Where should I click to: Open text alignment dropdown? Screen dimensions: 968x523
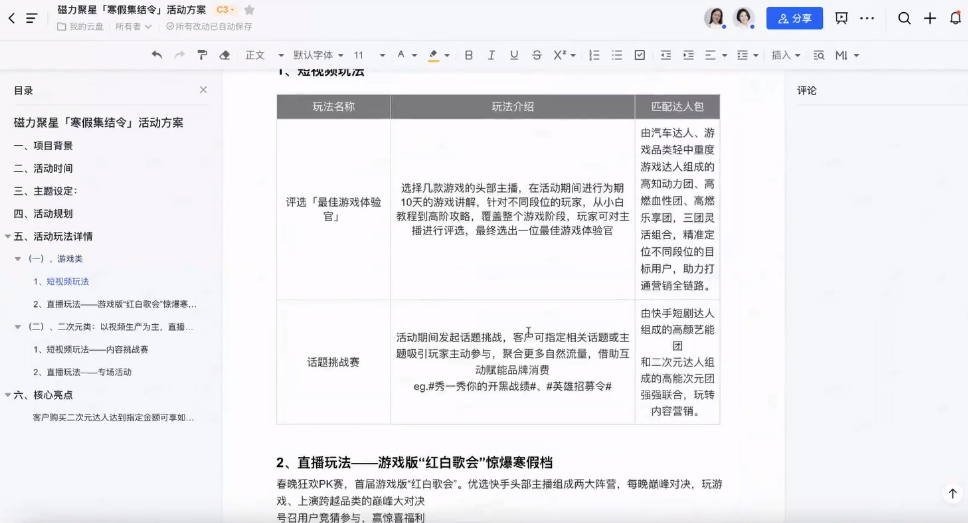coord(716,55)
